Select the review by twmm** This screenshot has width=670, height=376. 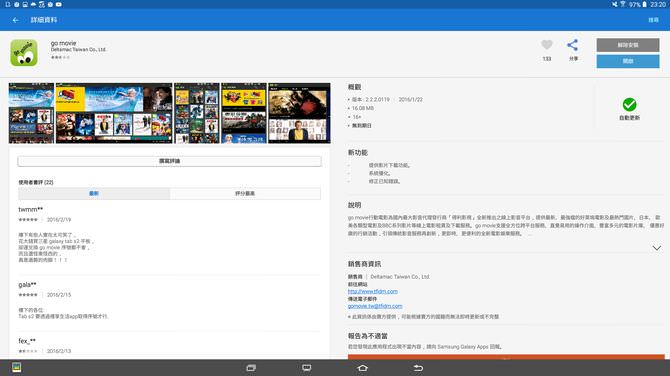coord(170,235)
